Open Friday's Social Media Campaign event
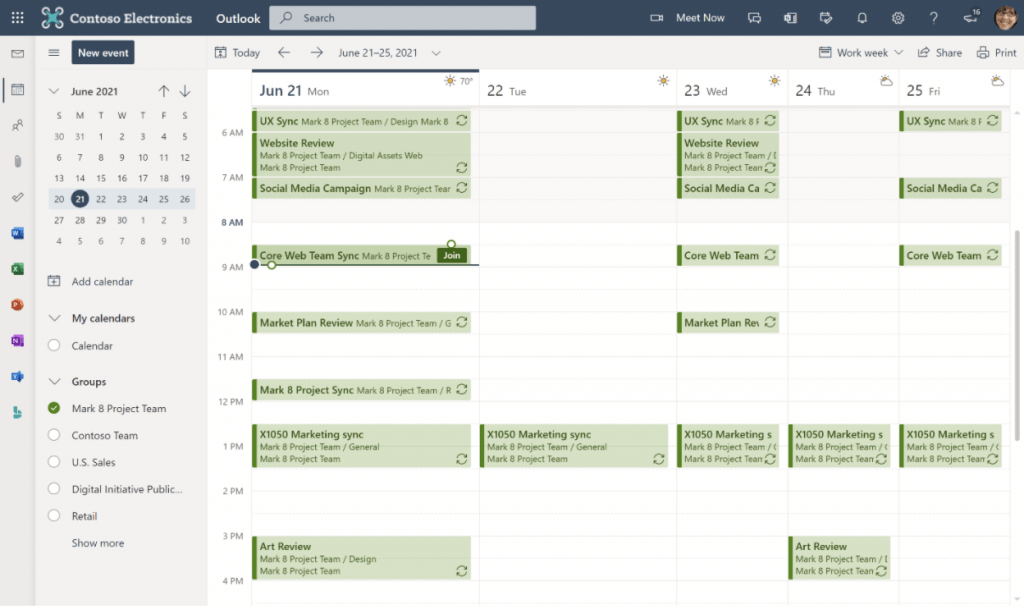Screen dimensions: 1024x609 [950, 188]
